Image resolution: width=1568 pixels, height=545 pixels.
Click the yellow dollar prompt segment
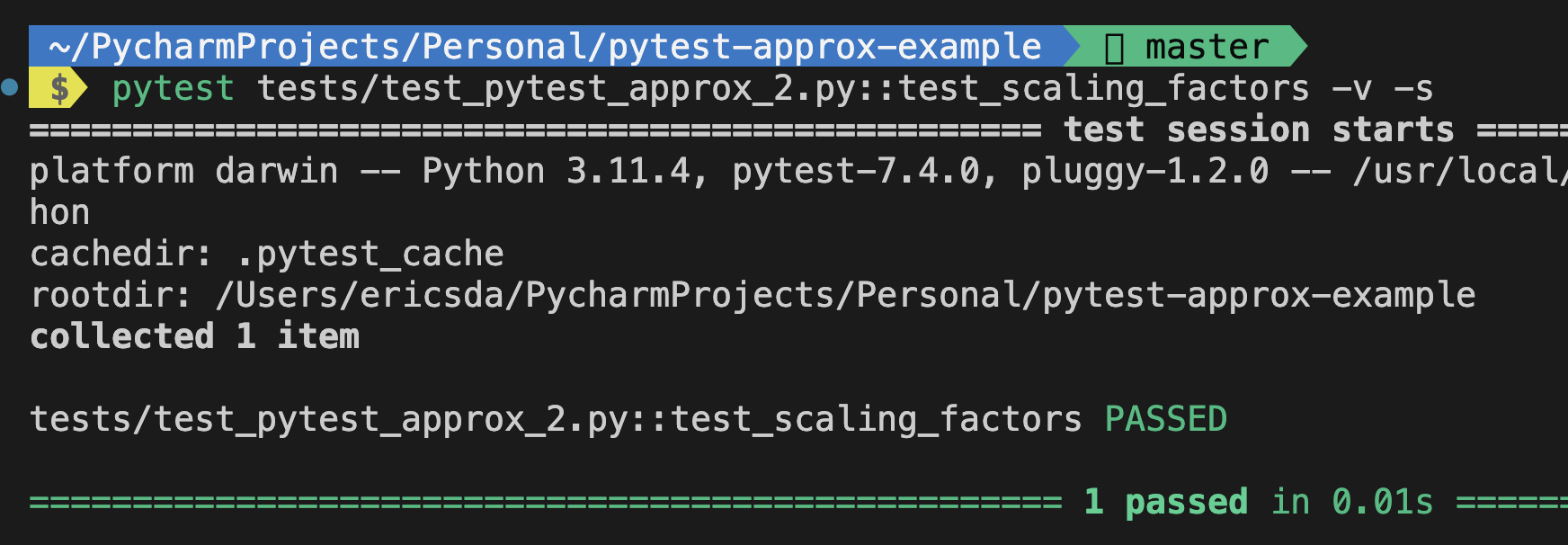click(x=58, y=88)
